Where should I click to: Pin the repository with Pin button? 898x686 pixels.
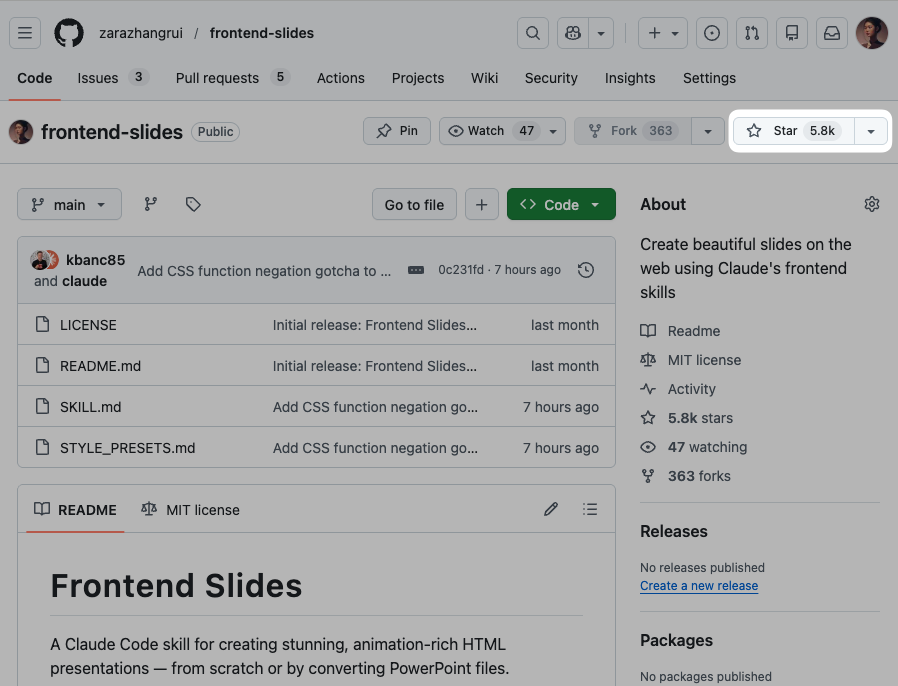(397, 131)
